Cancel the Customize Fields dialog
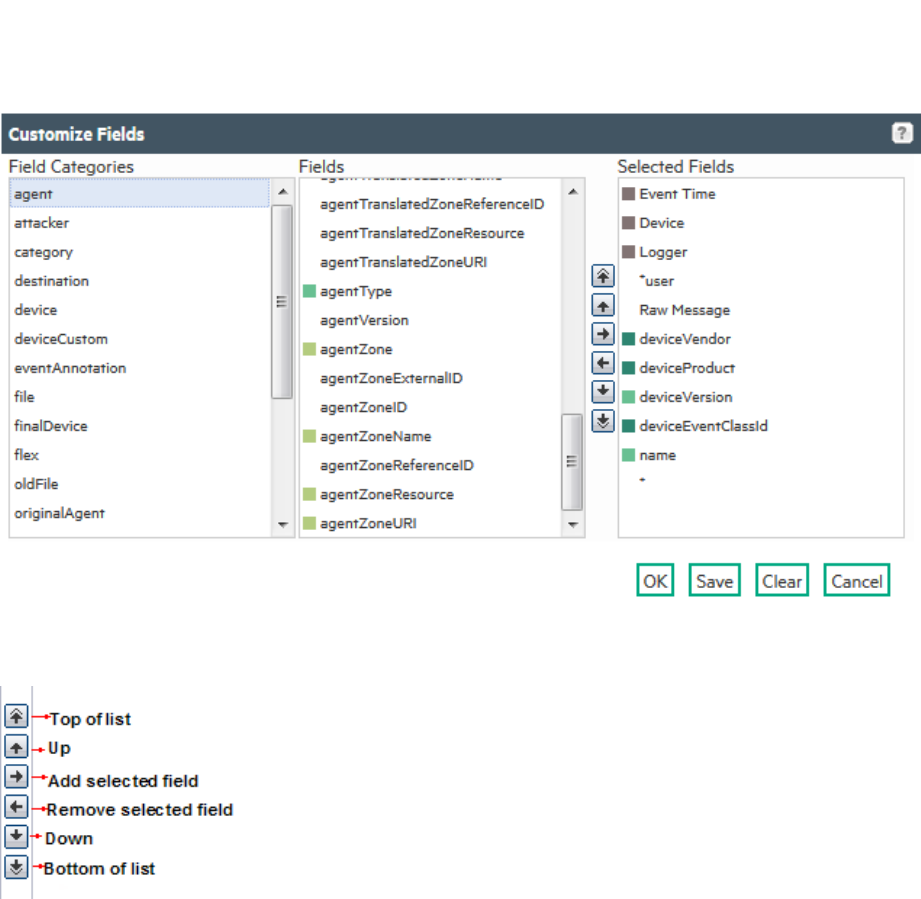 point(856,580)
